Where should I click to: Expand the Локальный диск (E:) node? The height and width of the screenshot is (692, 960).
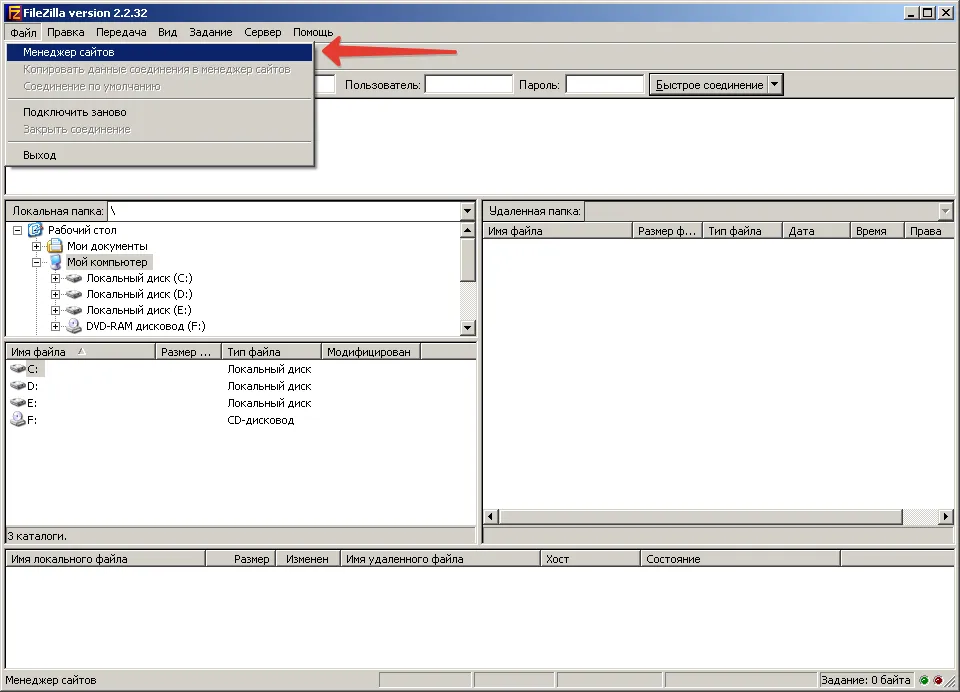pos(56,310)
